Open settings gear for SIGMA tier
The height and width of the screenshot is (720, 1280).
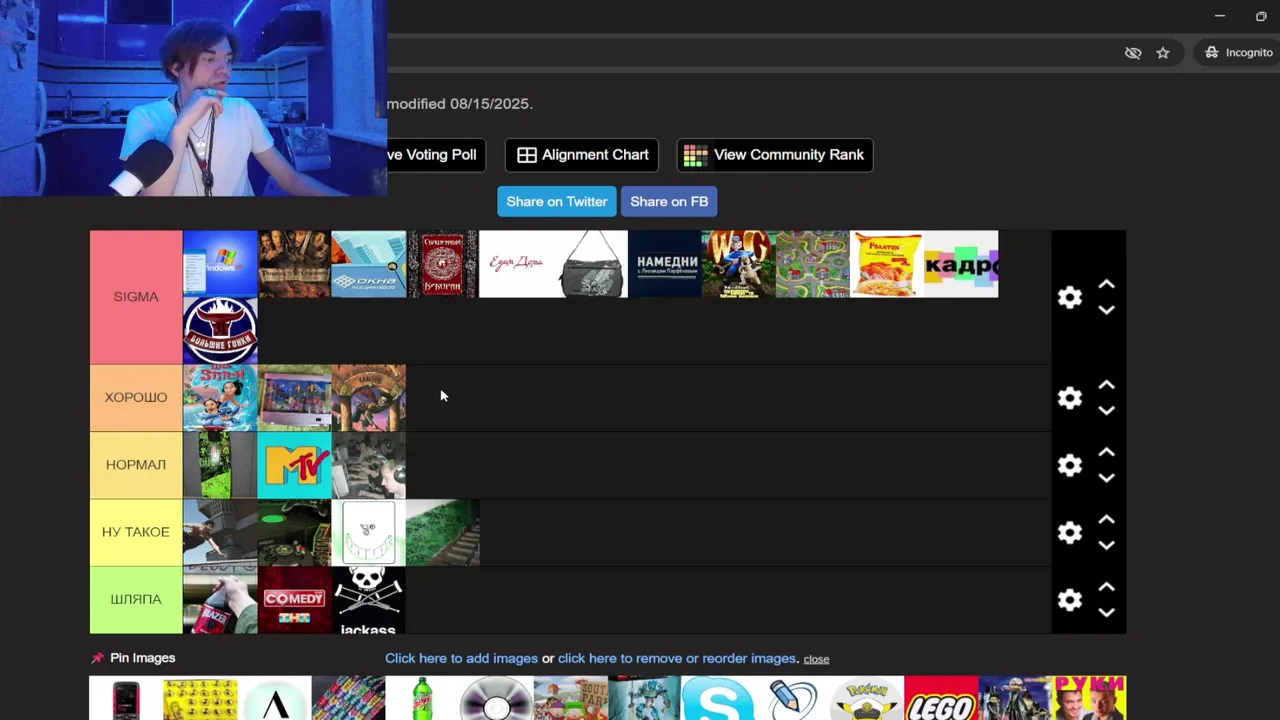tap(1070, 297)
